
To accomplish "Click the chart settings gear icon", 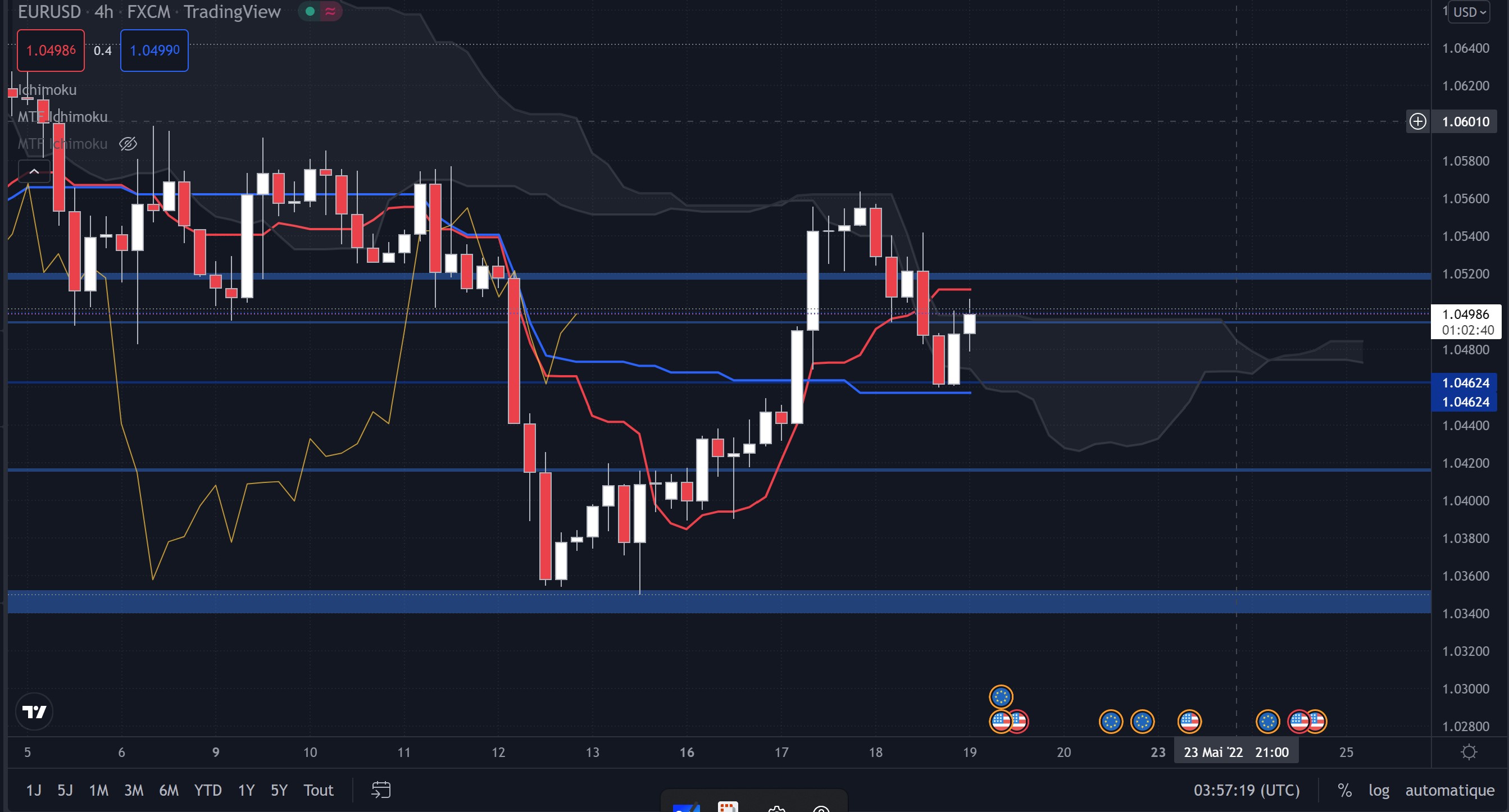I will pos(1469,752).
